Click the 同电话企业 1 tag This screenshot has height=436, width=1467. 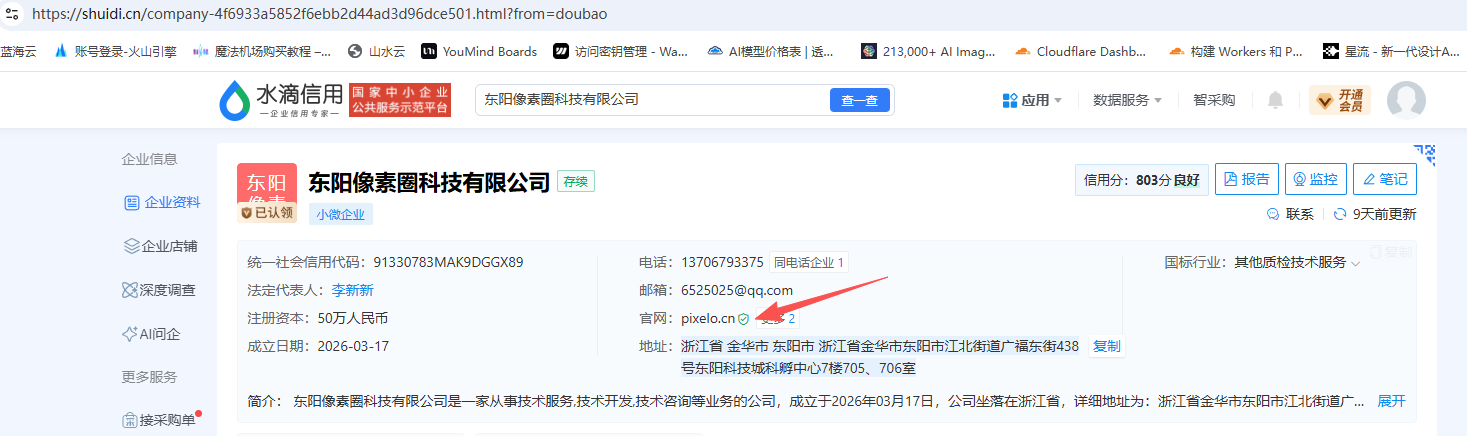(809, 263)
